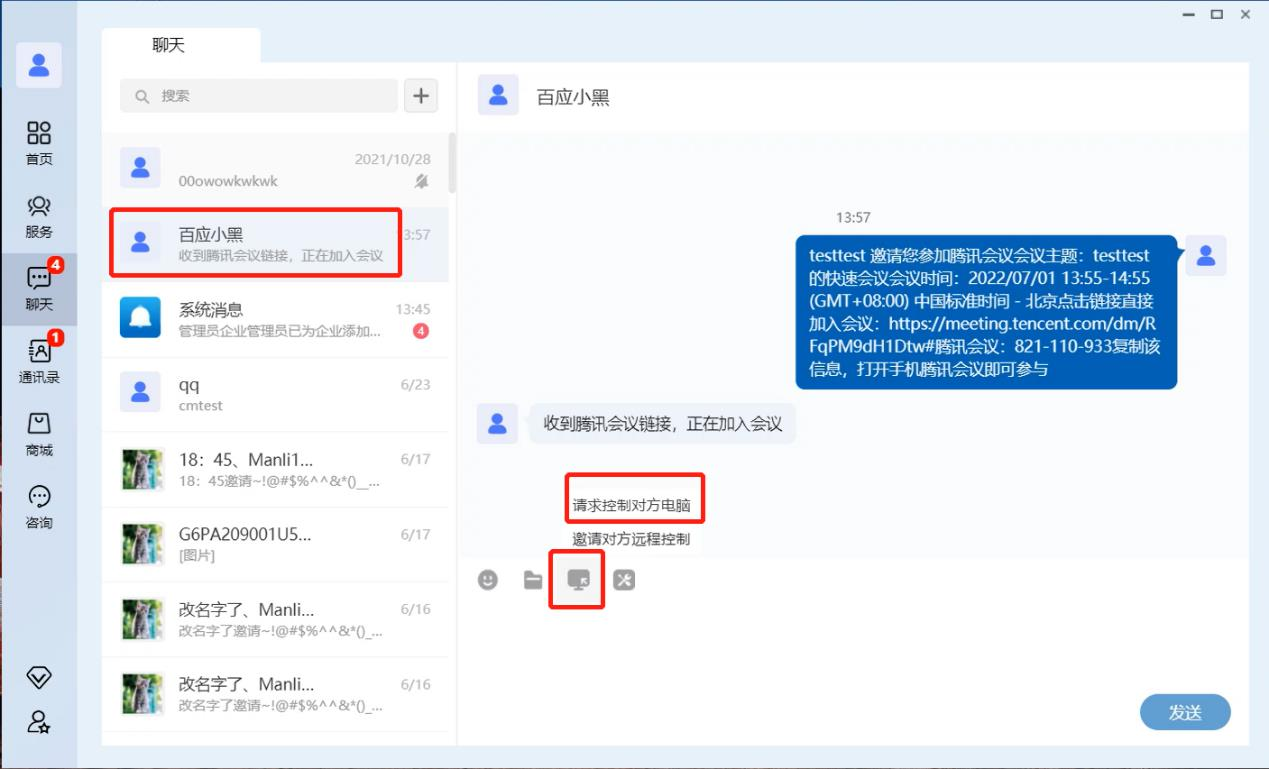Click the folder send-file icon
The width and height of the screenshot is (1269, 769).
[533, 580]
